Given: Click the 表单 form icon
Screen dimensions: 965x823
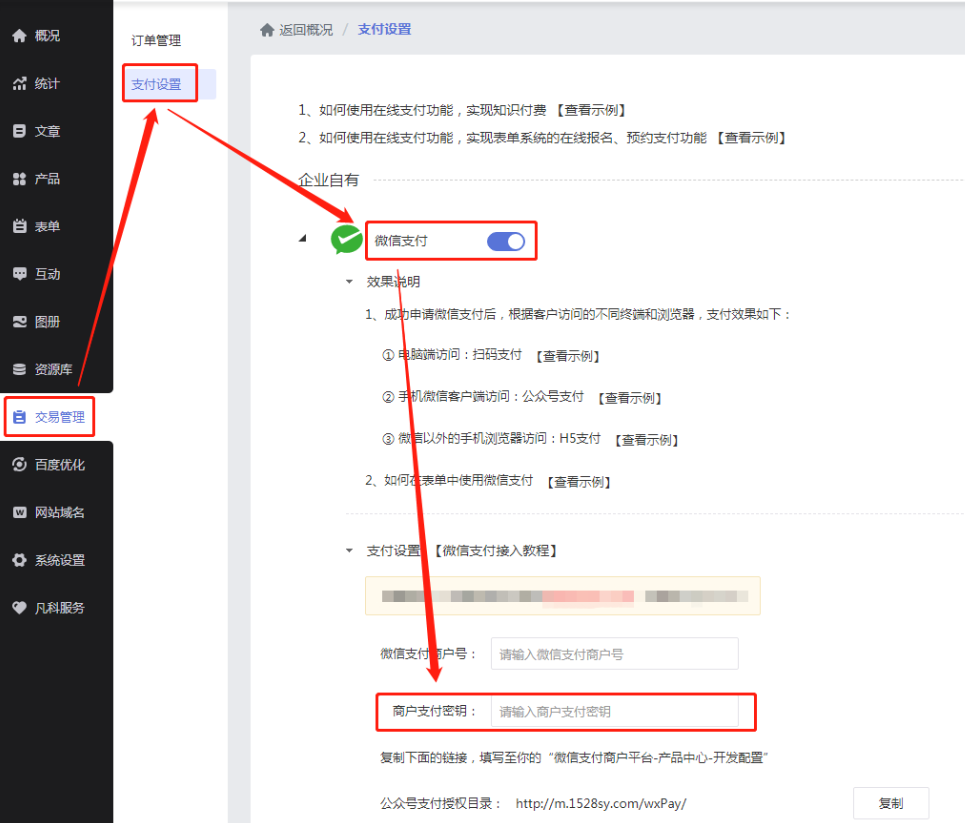Looking at the screenshot, I should [x=20, y=227].
